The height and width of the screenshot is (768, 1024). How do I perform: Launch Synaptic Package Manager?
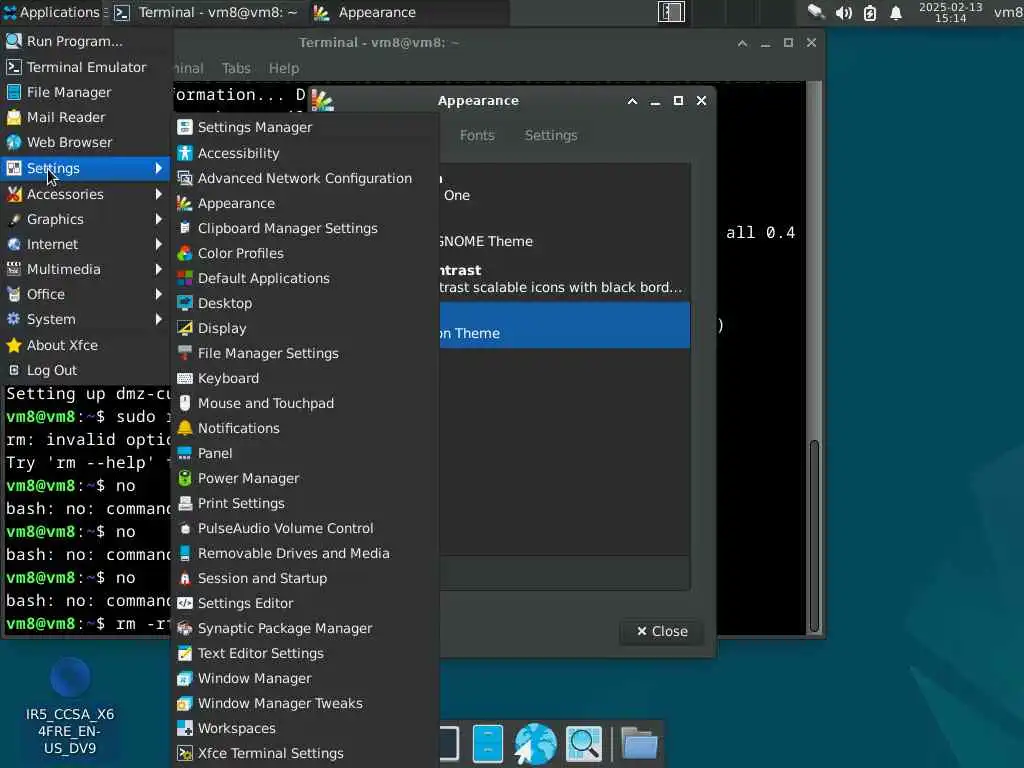pos(304,628)
